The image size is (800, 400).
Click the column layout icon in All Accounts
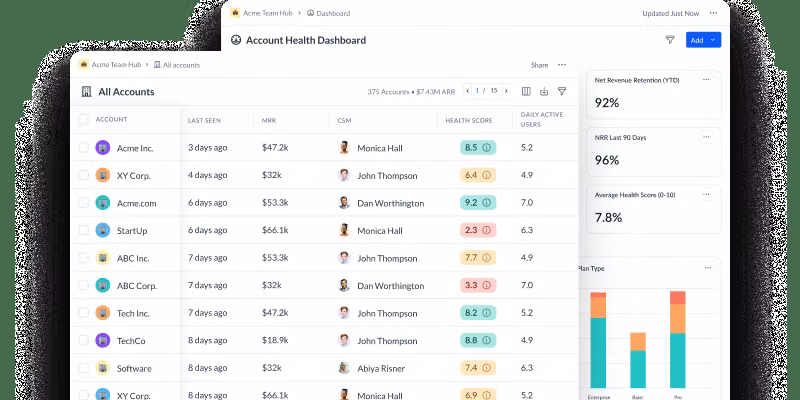click(x=526, y=91)
